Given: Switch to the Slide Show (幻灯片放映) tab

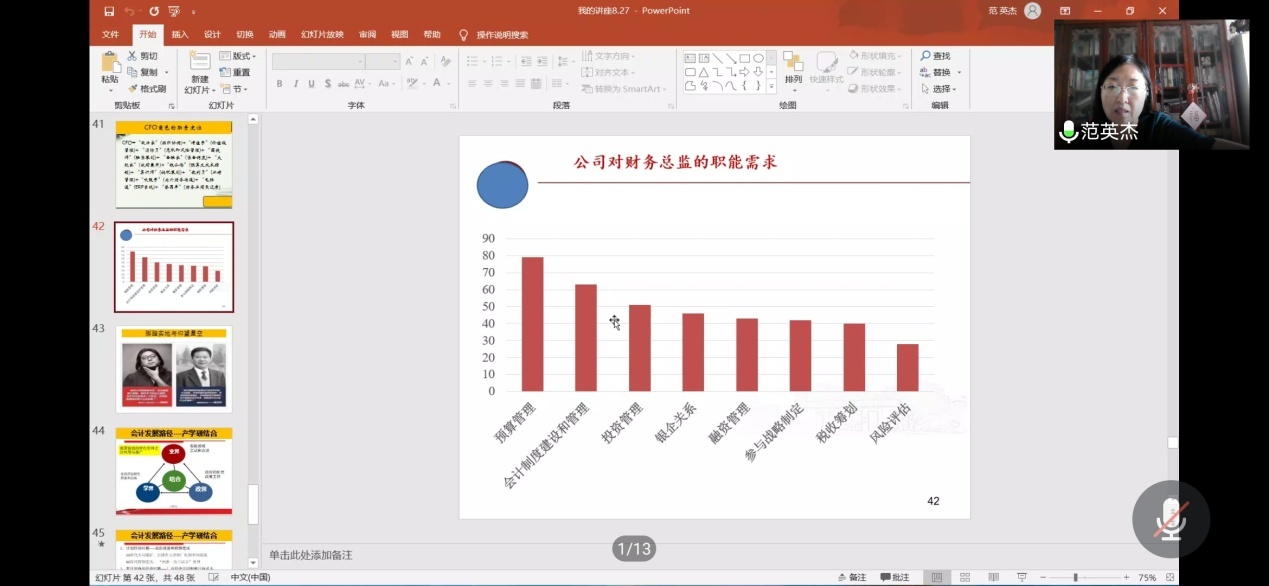Looking at the screenshot, I should click(x=321, y=35).
